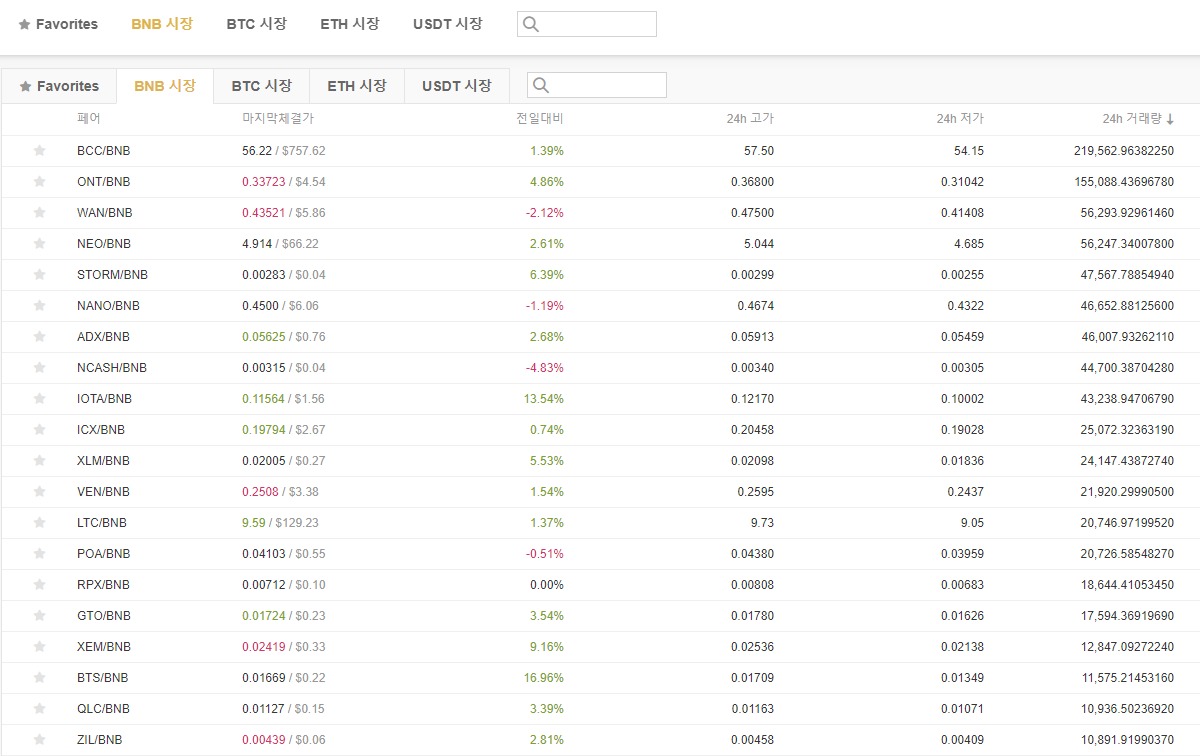The image size is (1200, 756).
Task: Click the star next to ZIL/BNB
Action: click(x=38, y=739)
